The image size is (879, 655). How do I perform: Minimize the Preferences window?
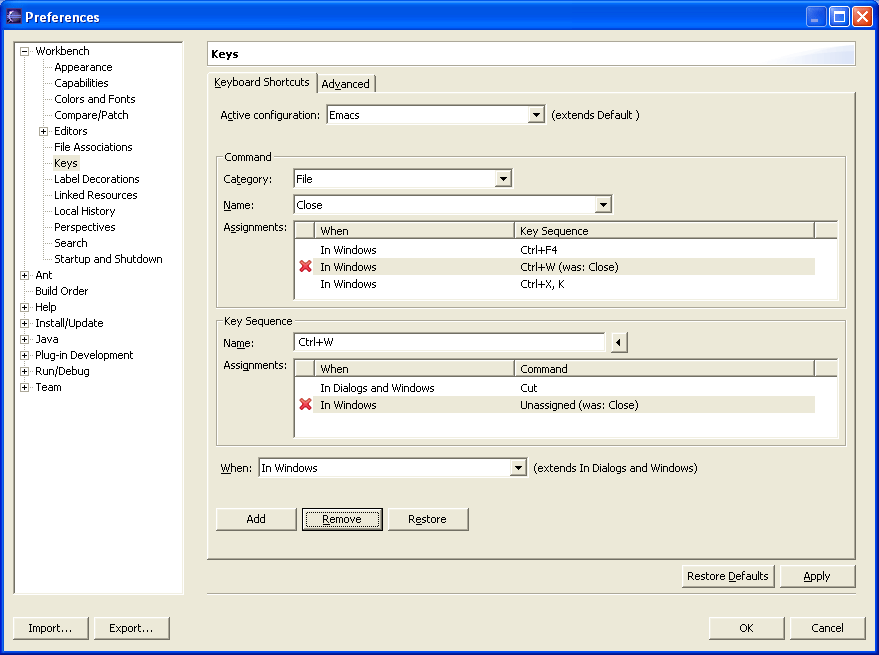click(x=816, y=17)
